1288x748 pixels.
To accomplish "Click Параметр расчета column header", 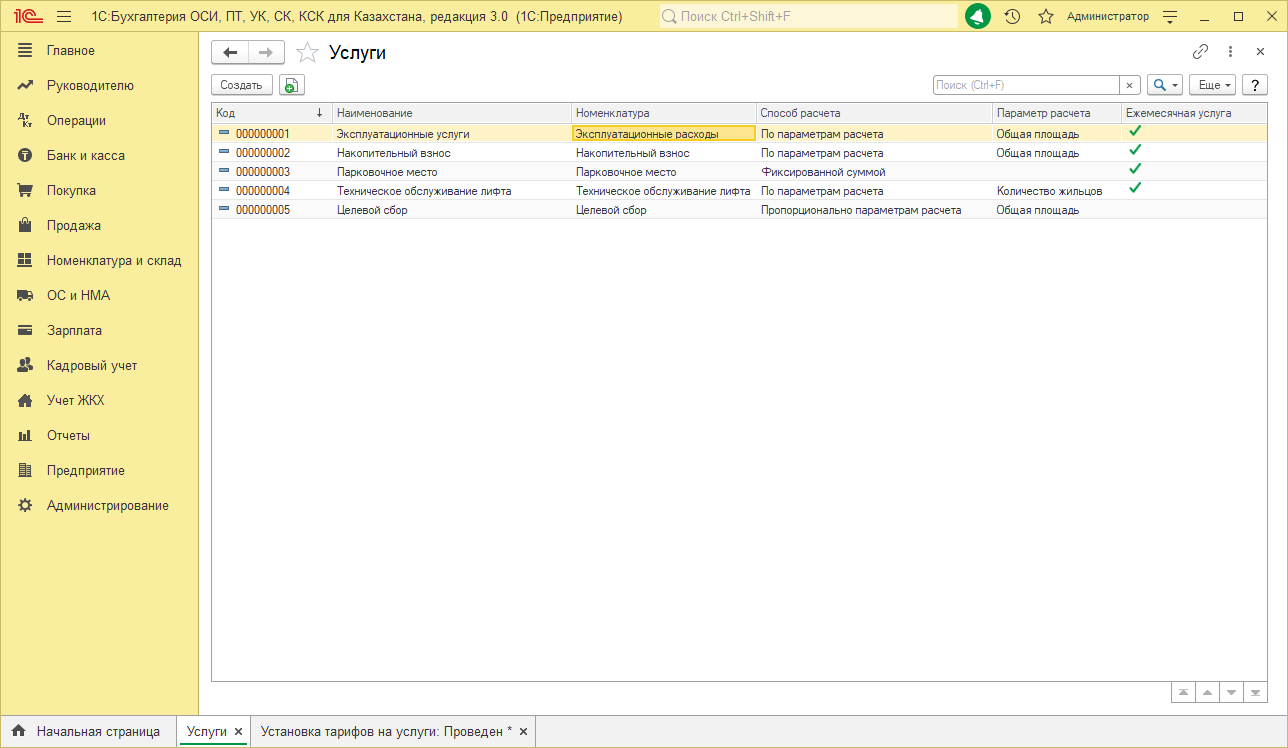I will pos(1056,113).
